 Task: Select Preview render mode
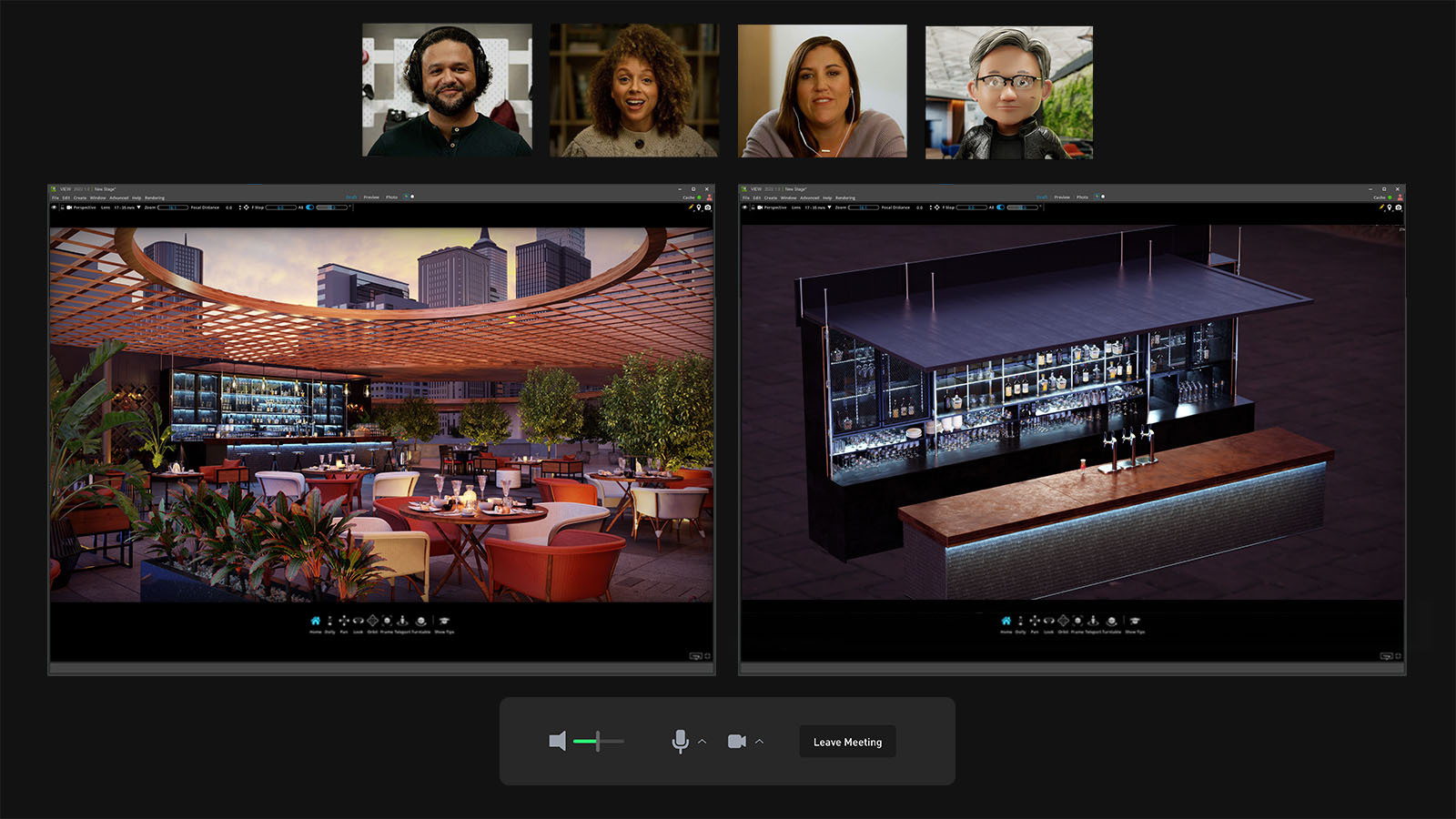[371, 197]
